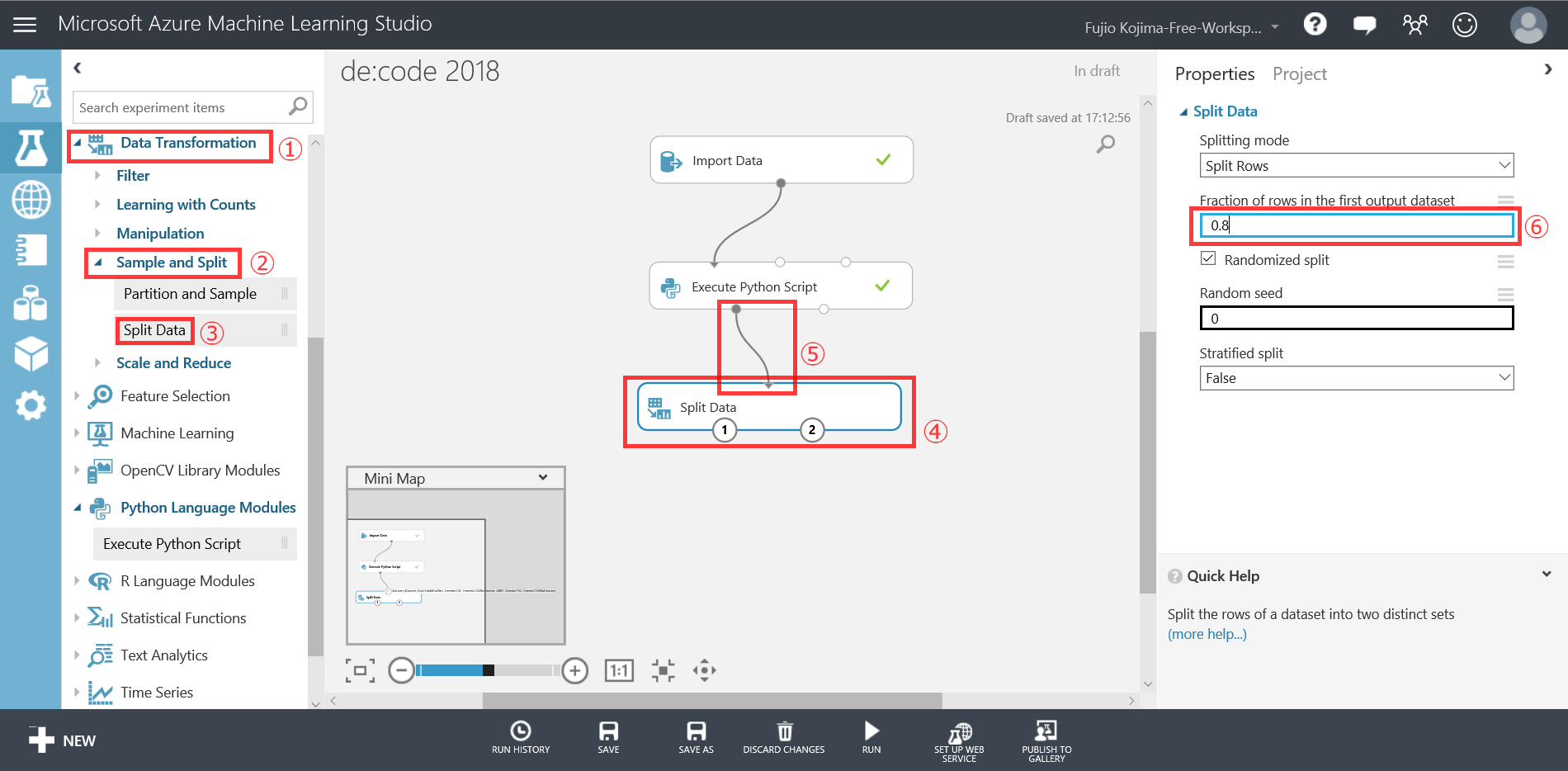Open the hamburger navigation menu
This screenshot has width=1568, height=771.
[x=25, y=25]
